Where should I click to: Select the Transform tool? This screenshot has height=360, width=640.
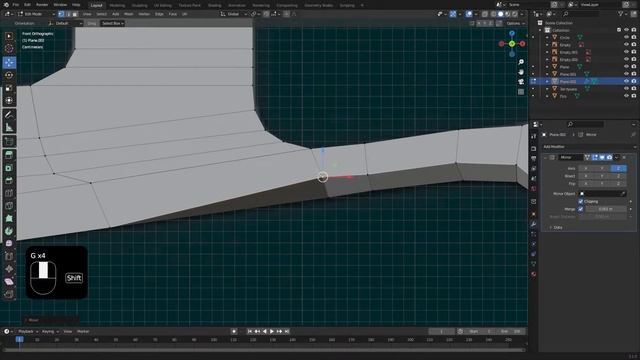[9, 100]
